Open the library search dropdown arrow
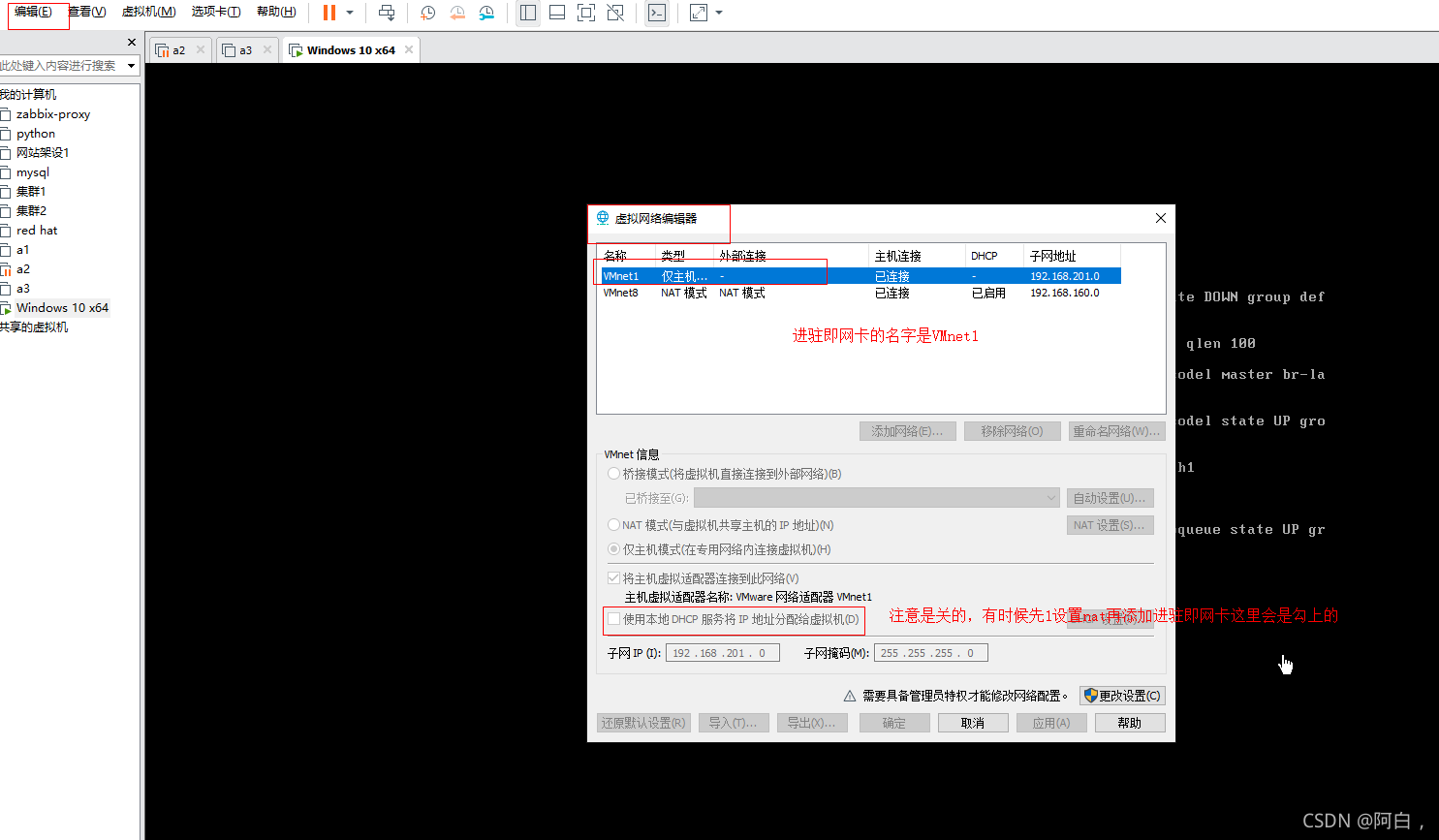The image size is (1439, 840). point(131,66)
